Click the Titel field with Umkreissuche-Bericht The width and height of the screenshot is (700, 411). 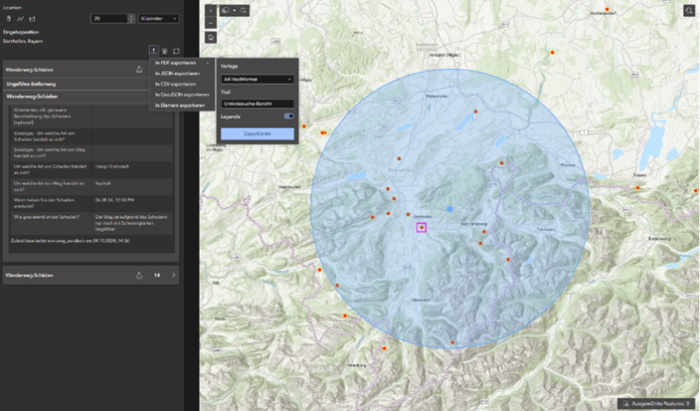257,104
